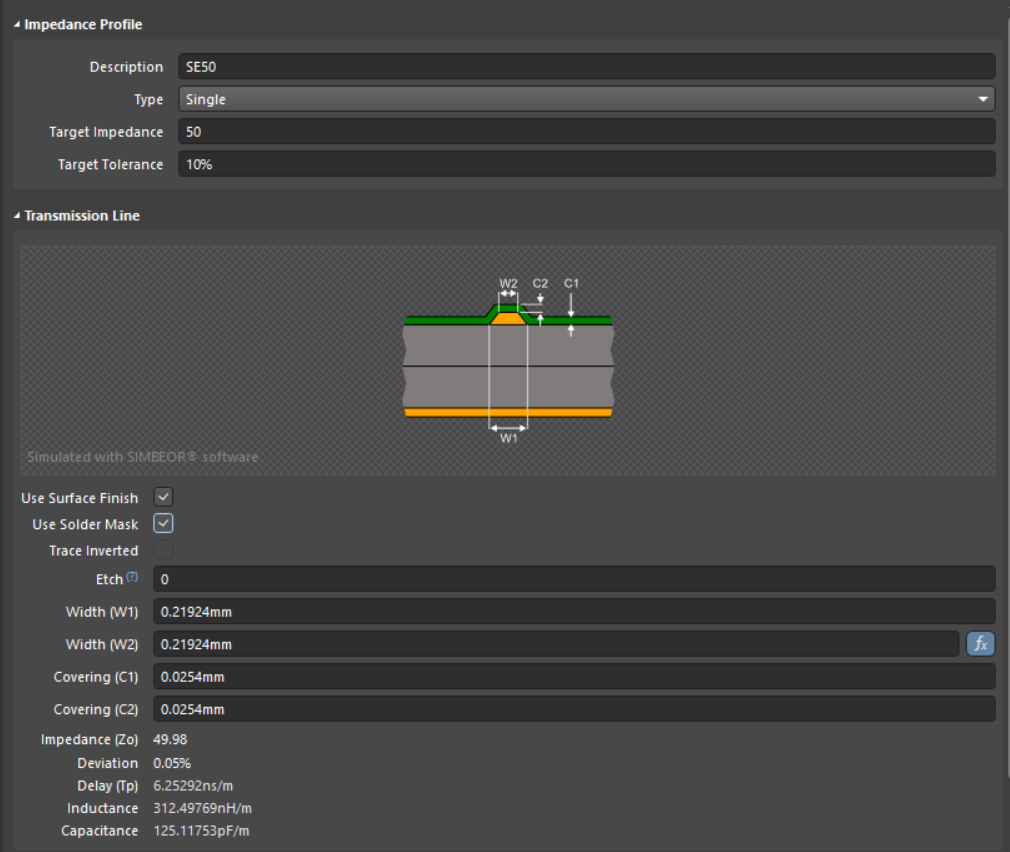The width and height of the screenshot is (1010, 852).
Task: Open the Type dropdown showing Single
Action: tap(587, 99)
